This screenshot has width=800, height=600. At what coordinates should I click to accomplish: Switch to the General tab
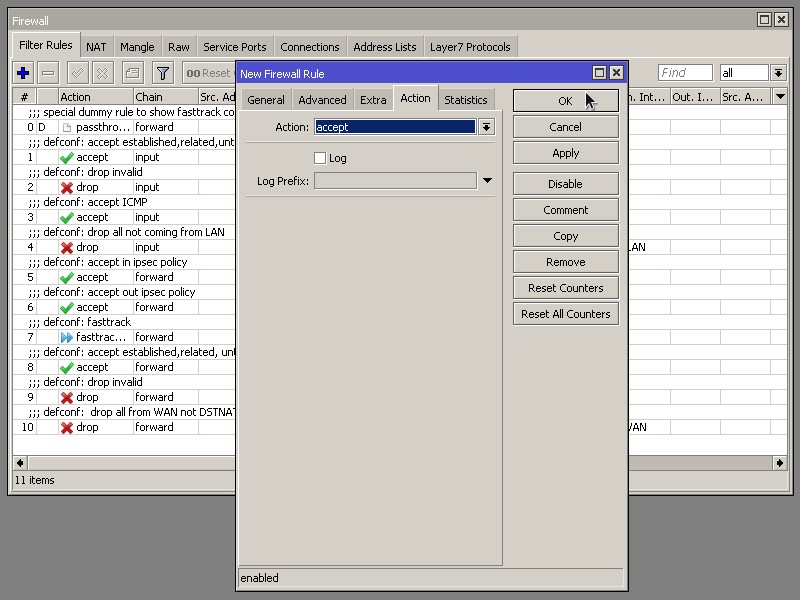266,100
